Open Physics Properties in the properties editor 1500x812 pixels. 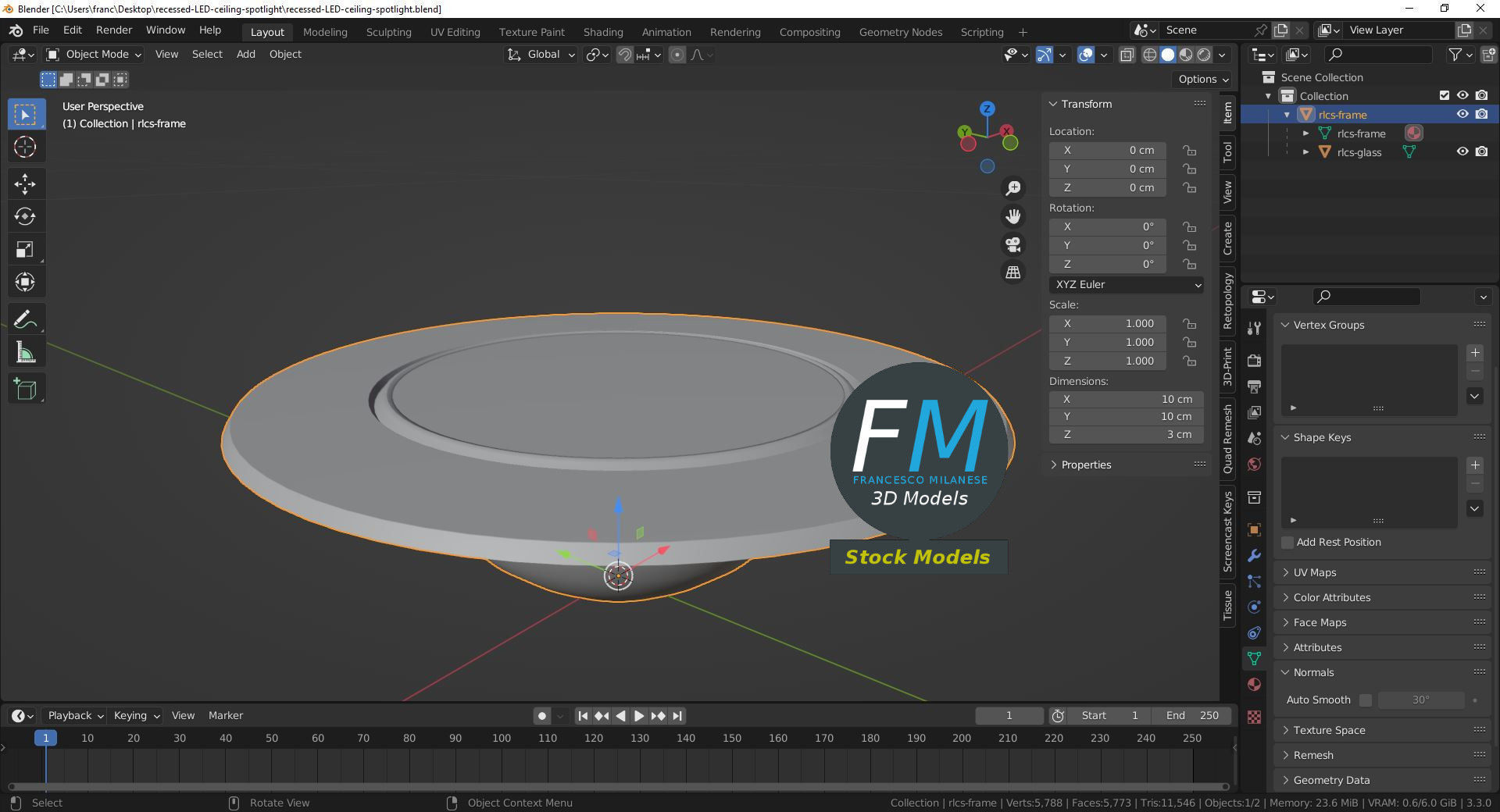(x=1254, y=607)
